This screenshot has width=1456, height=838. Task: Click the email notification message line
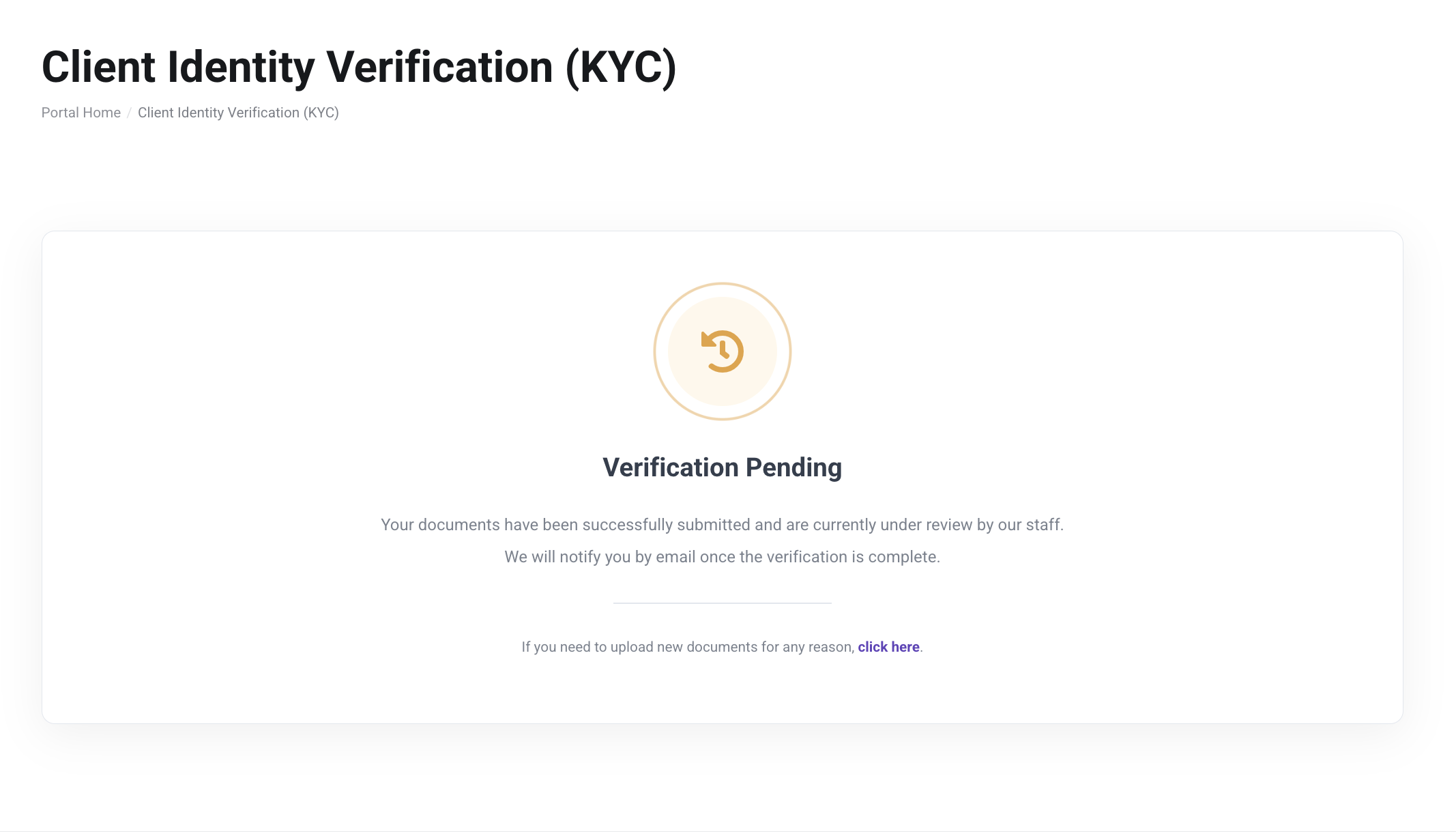coord(722,557)
